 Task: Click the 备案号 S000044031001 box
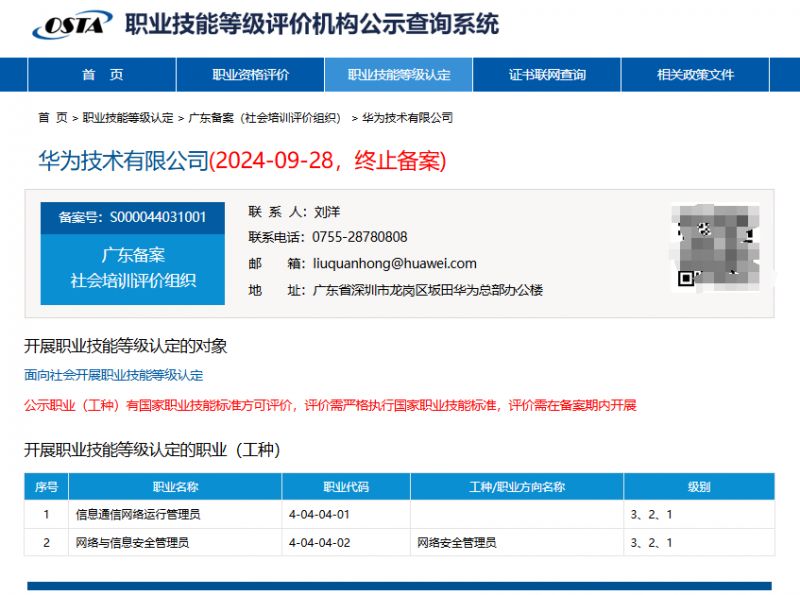point(133,218)
